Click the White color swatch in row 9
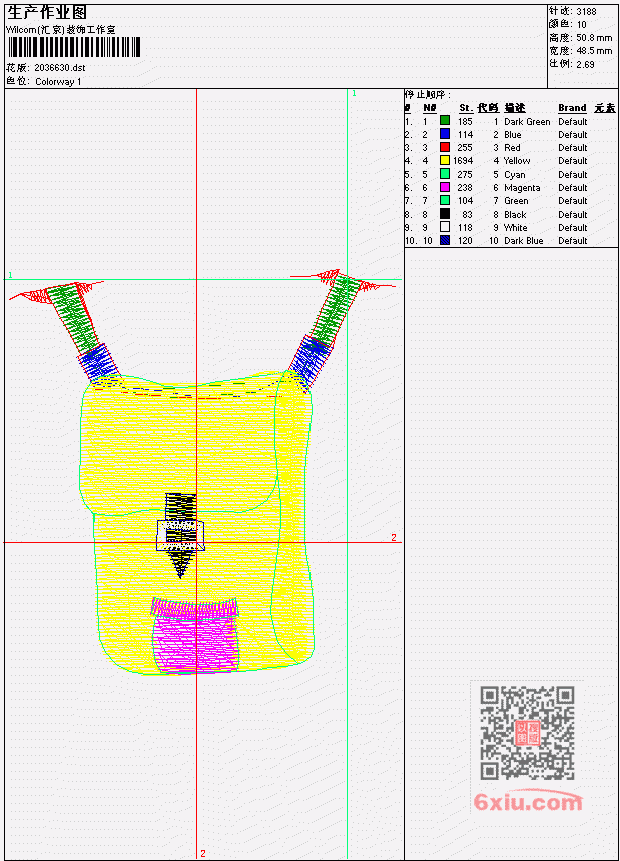Screen dimensions: 620x861 445,227
